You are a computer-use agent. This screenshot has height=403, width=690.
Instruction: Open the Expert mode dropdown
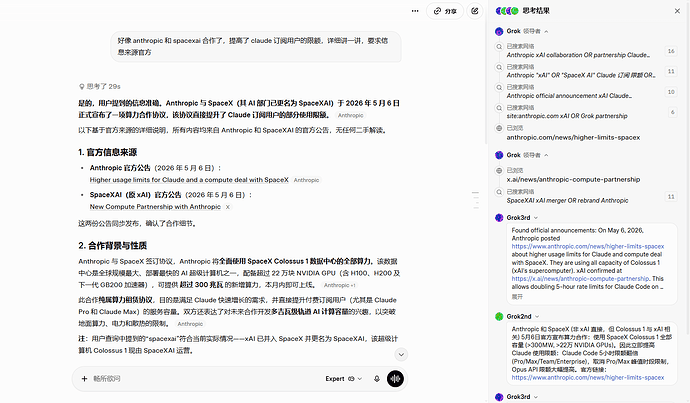click(x=344, y=378)
